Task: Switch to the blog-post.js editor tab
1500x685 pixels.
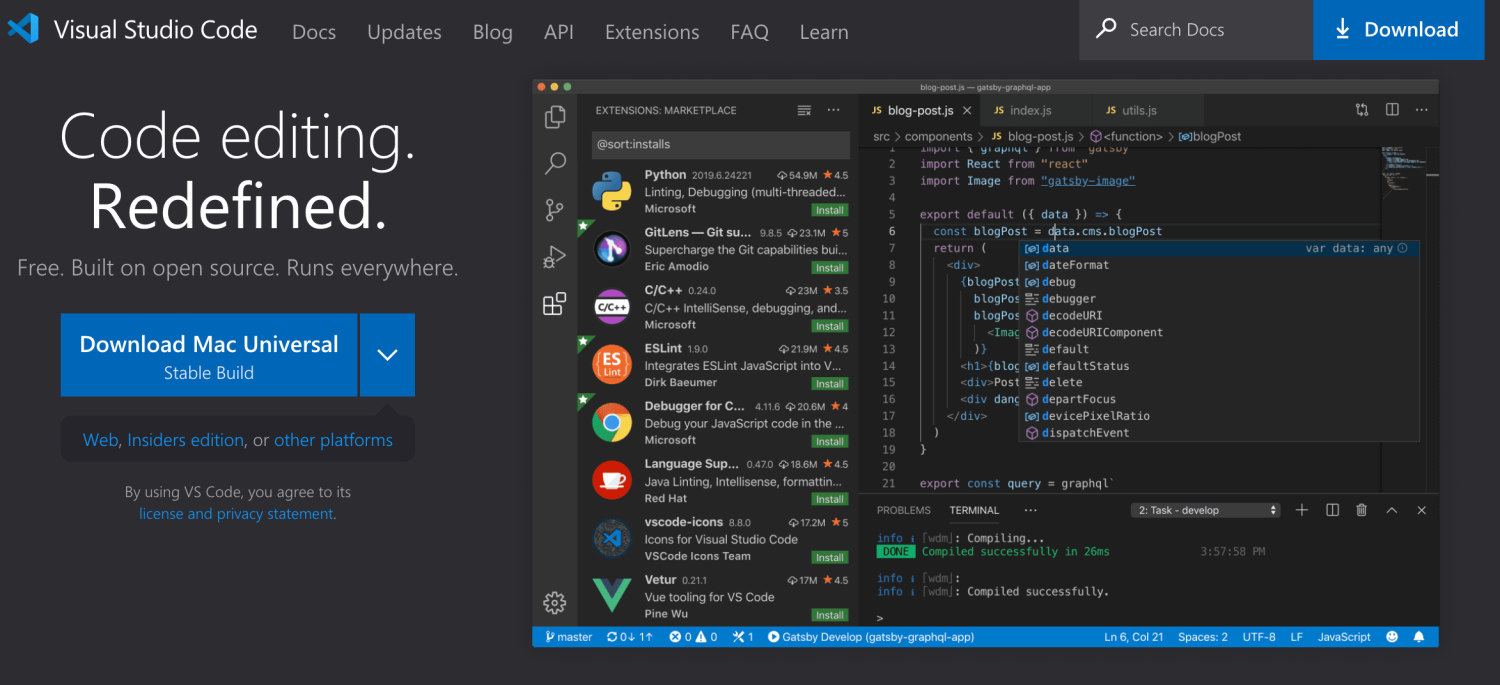Action: (x=919, y=110)
